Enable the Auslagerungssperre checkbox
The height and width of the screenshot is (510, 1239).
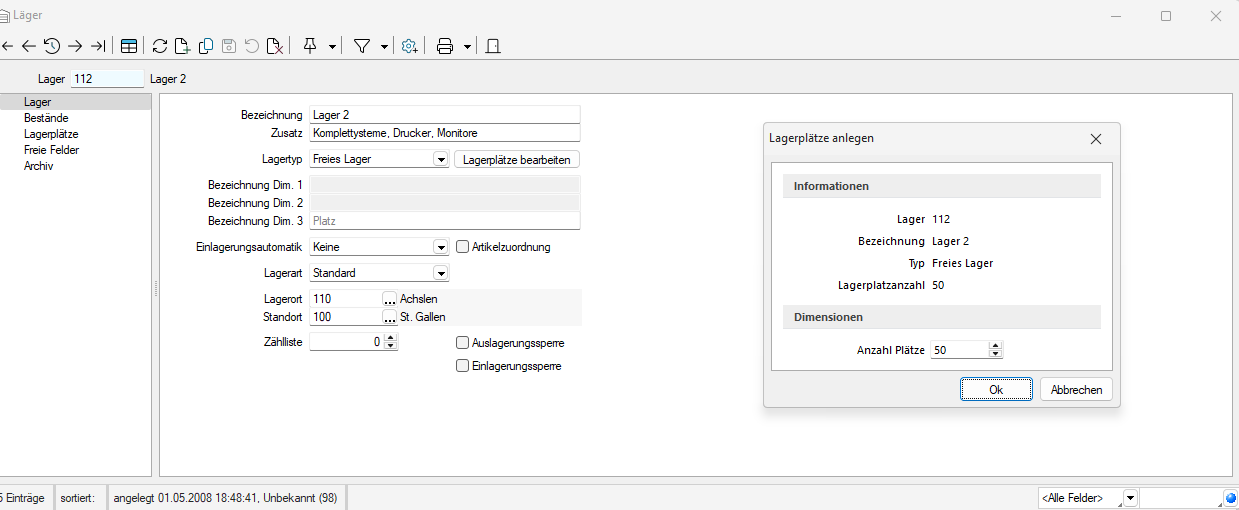coord(463,343)
